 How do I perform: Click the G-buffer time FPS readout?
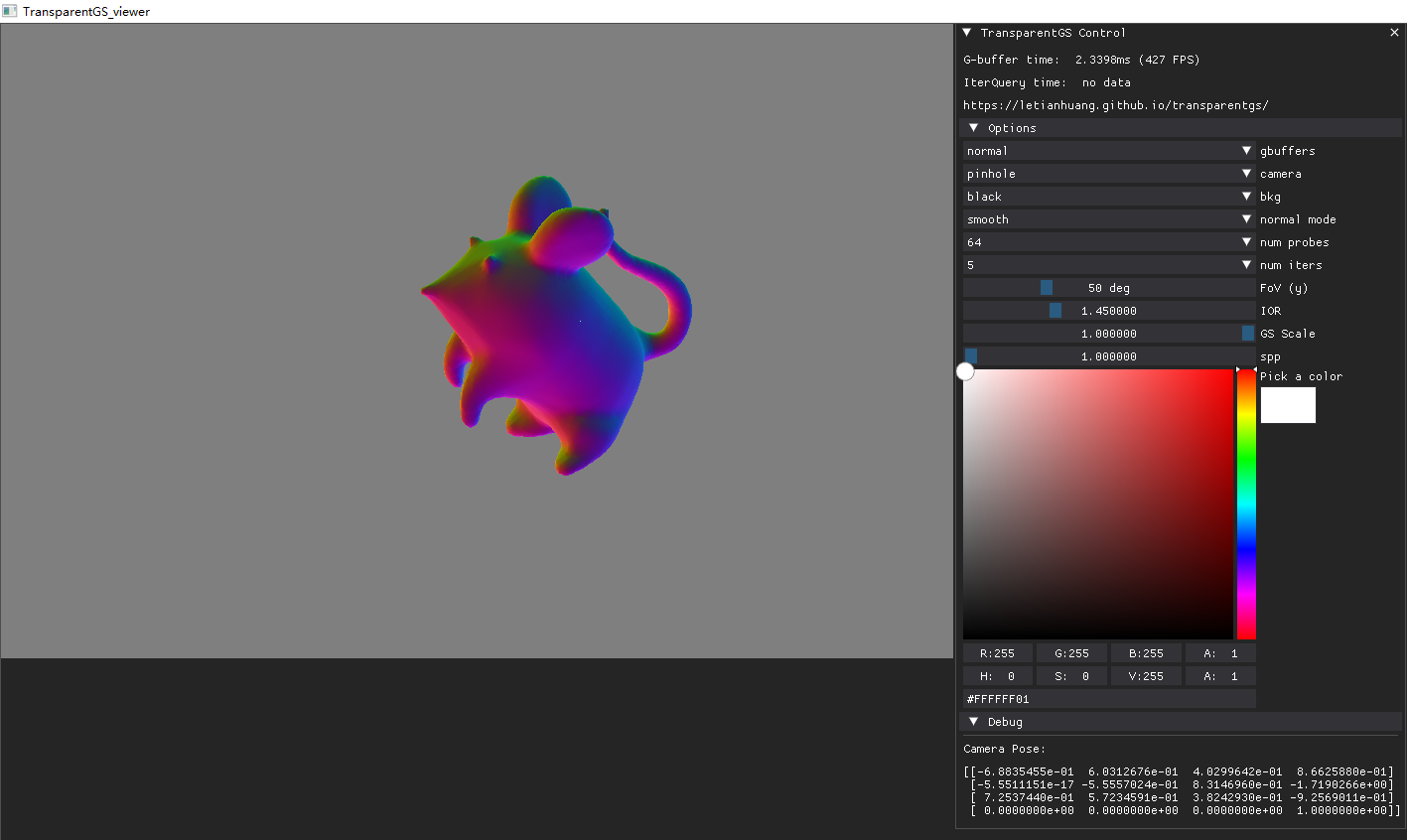pos(1081,60)
